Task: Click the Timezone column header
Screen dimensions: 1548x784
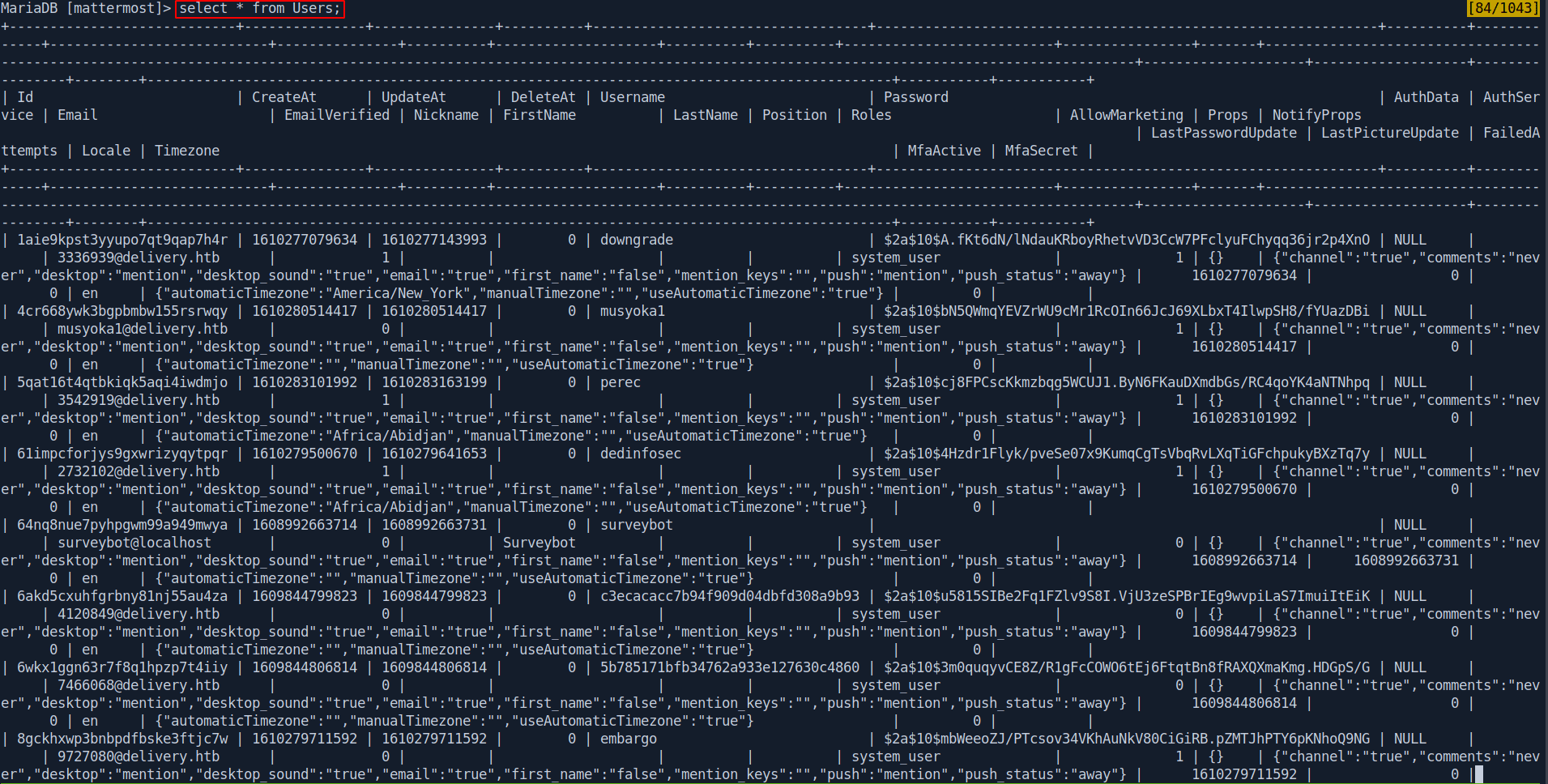Action: pos(187,151)
